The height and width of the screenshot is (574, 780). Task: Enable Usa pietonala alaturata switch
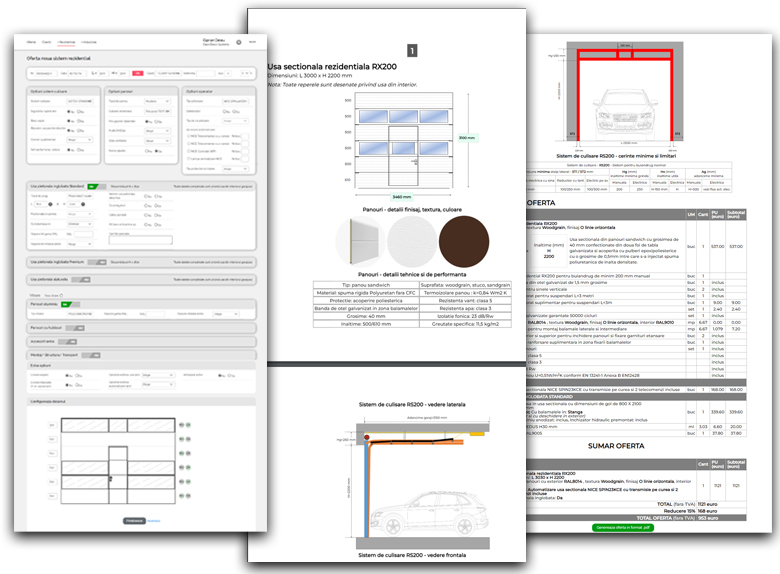(81, 280)
